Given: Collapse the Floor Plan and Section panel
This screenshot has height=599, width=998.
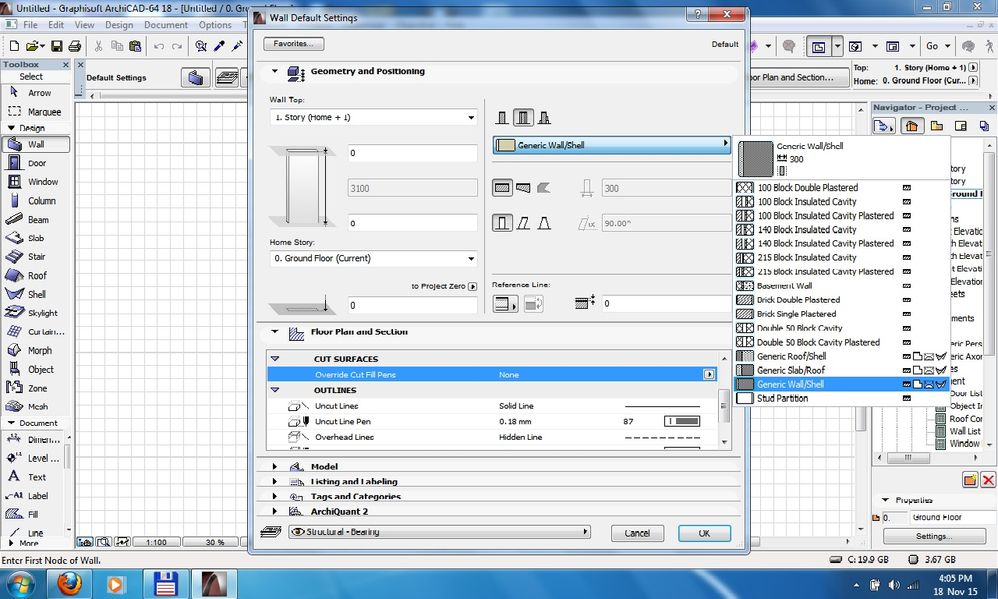Looking at the screenshot, I should [275, 332].
